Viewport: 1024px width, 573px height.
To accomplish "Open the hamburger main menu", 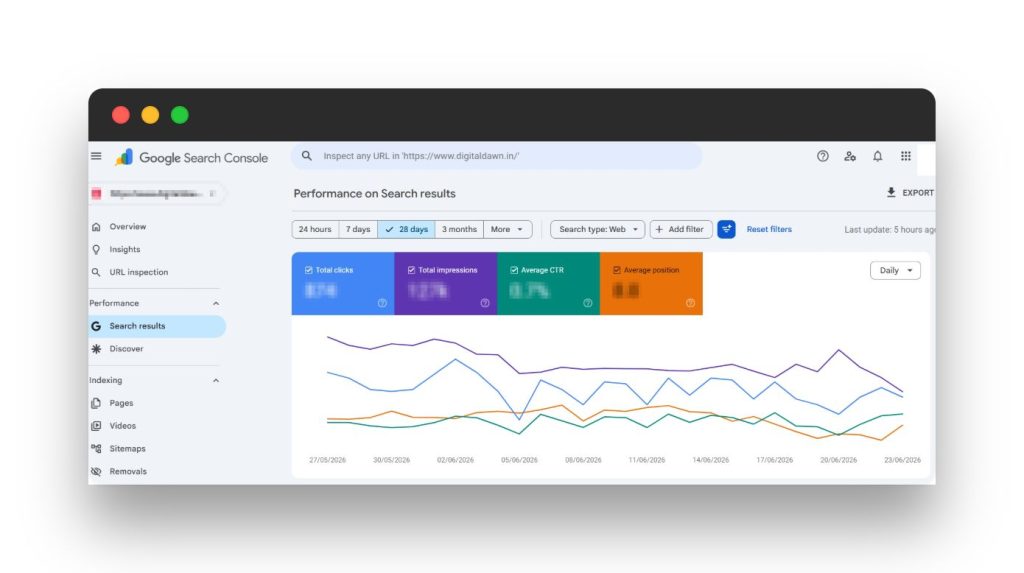I will pyautogui.click(x=96, y=156).
